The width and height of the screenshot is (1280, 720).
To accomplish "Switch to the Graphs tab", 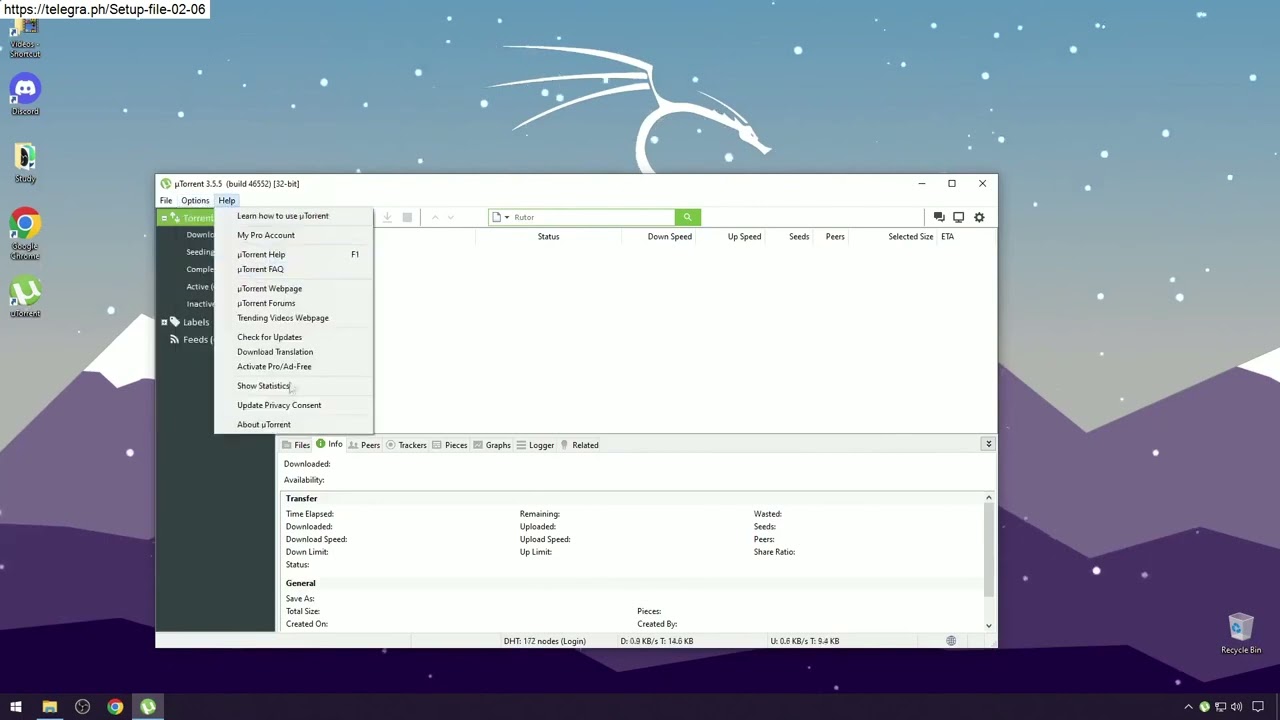I will 492,445.
